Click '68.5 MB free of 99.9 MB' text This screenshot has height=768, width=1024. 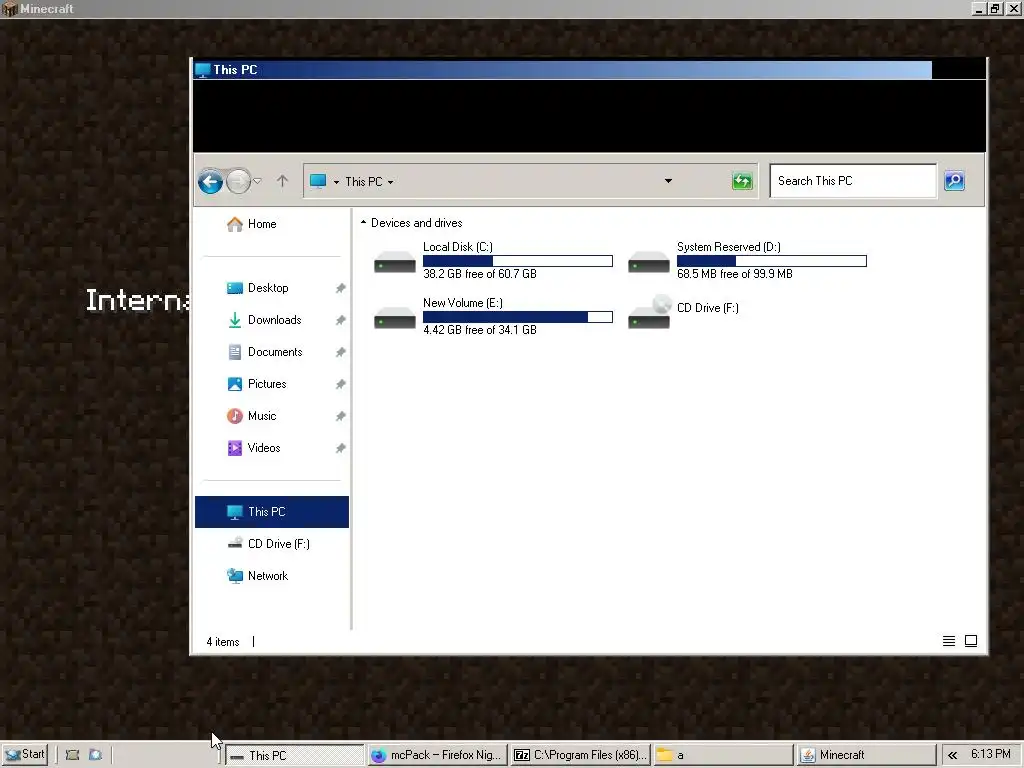pyautogui.click(x=735, y=274)
